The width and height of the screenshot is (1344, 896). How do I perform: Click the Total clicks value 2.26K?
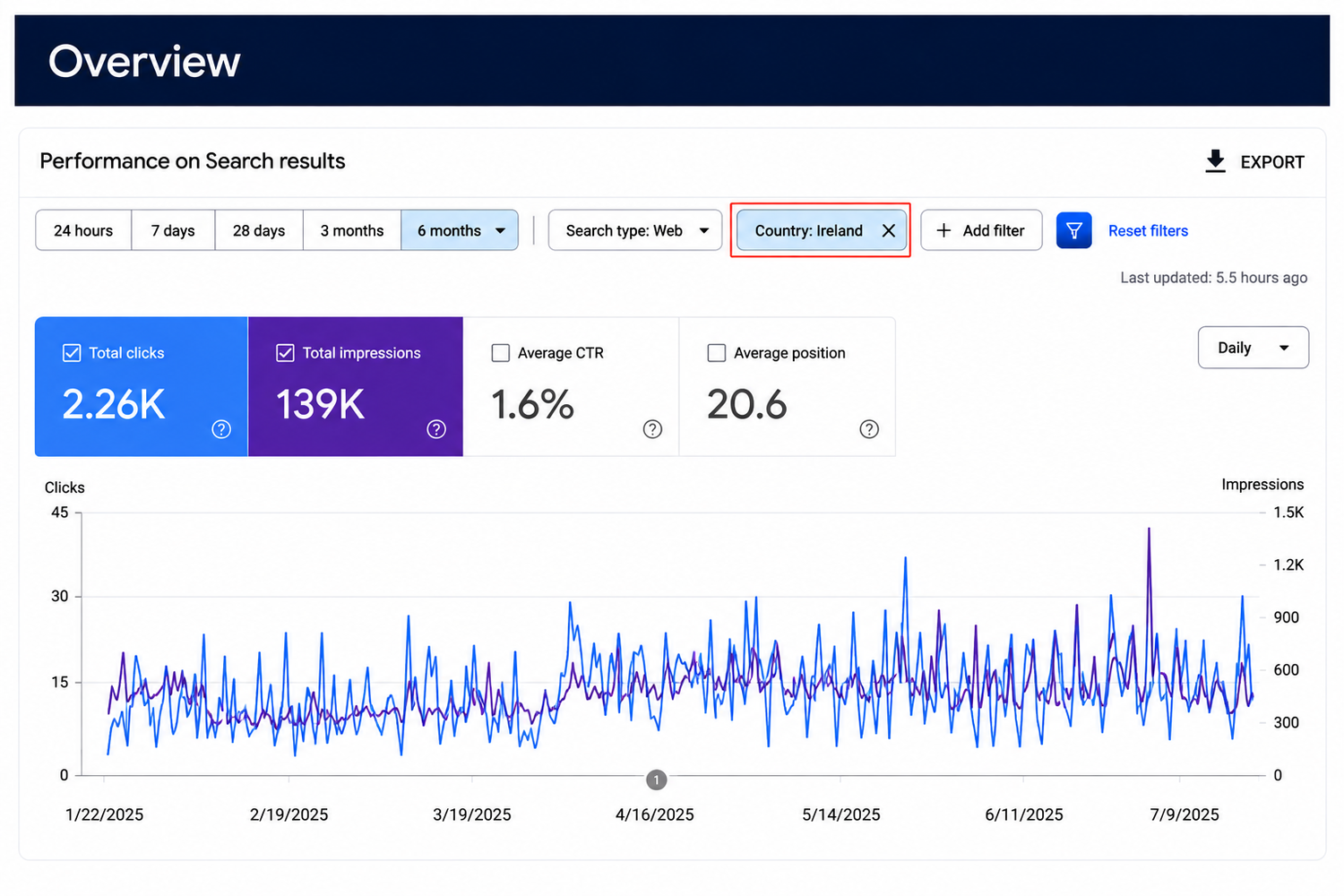(114, 404)
